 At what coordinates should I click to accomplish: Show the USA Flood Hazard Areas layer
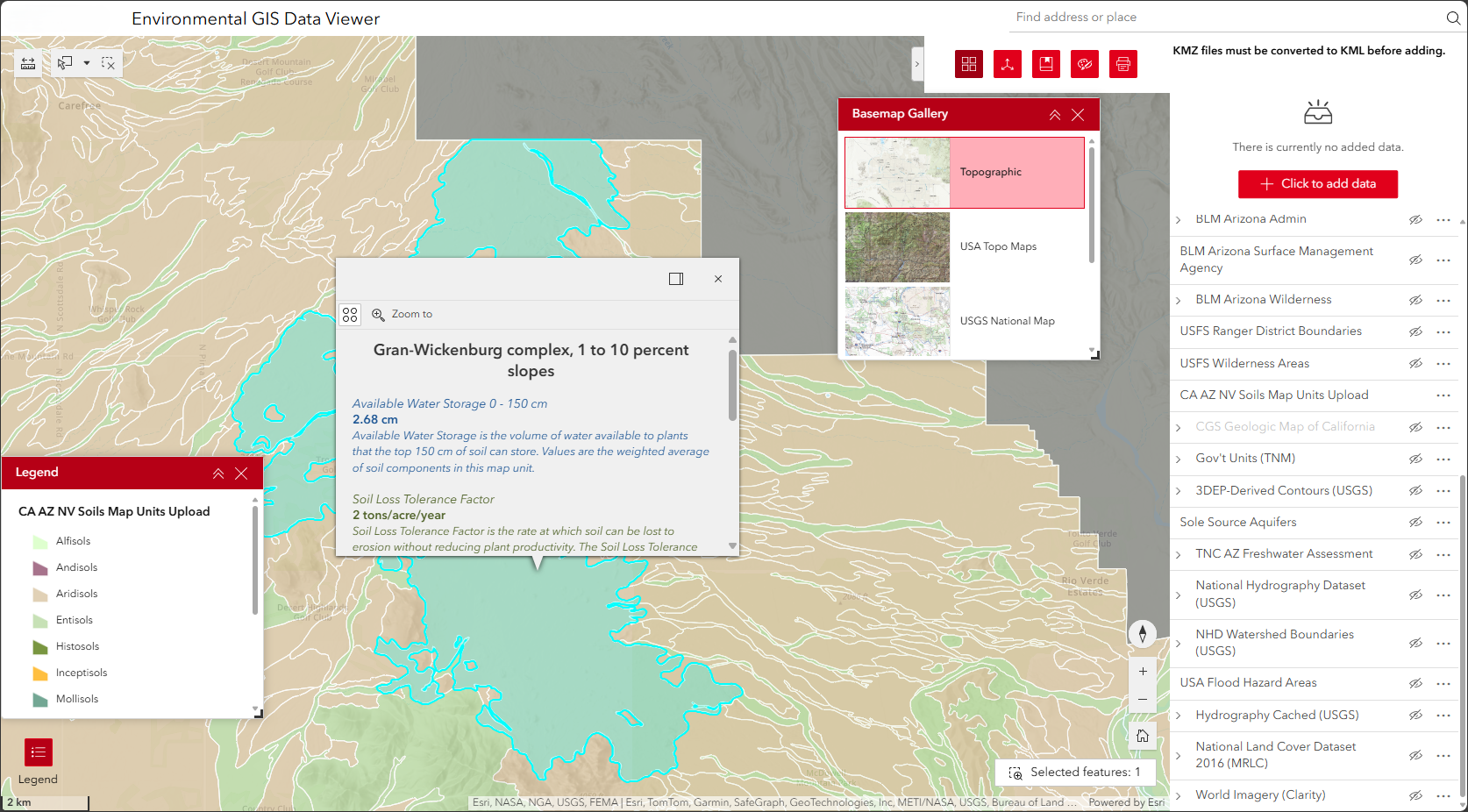[x=1416, y=683]
